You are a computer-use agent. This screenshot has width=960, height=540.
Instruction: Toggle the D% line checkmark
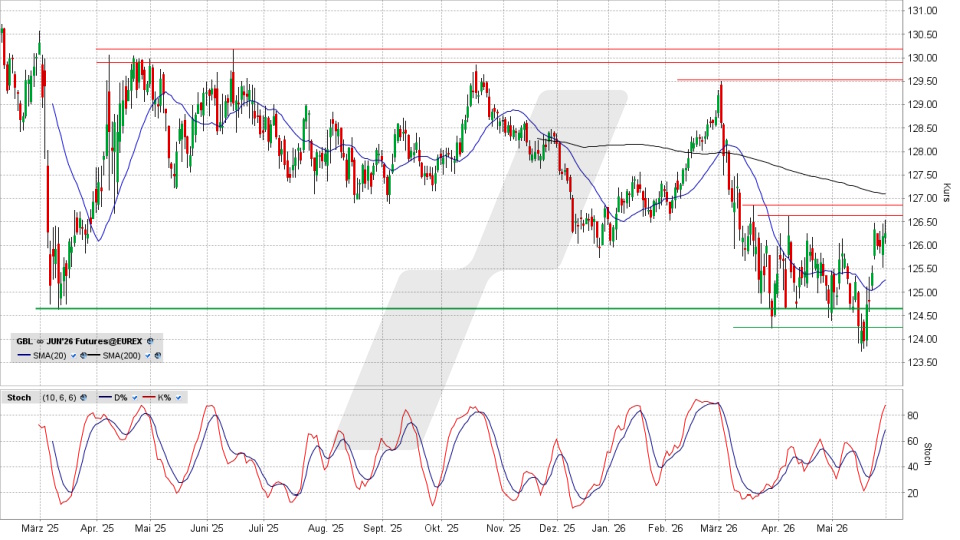[135, 398]
